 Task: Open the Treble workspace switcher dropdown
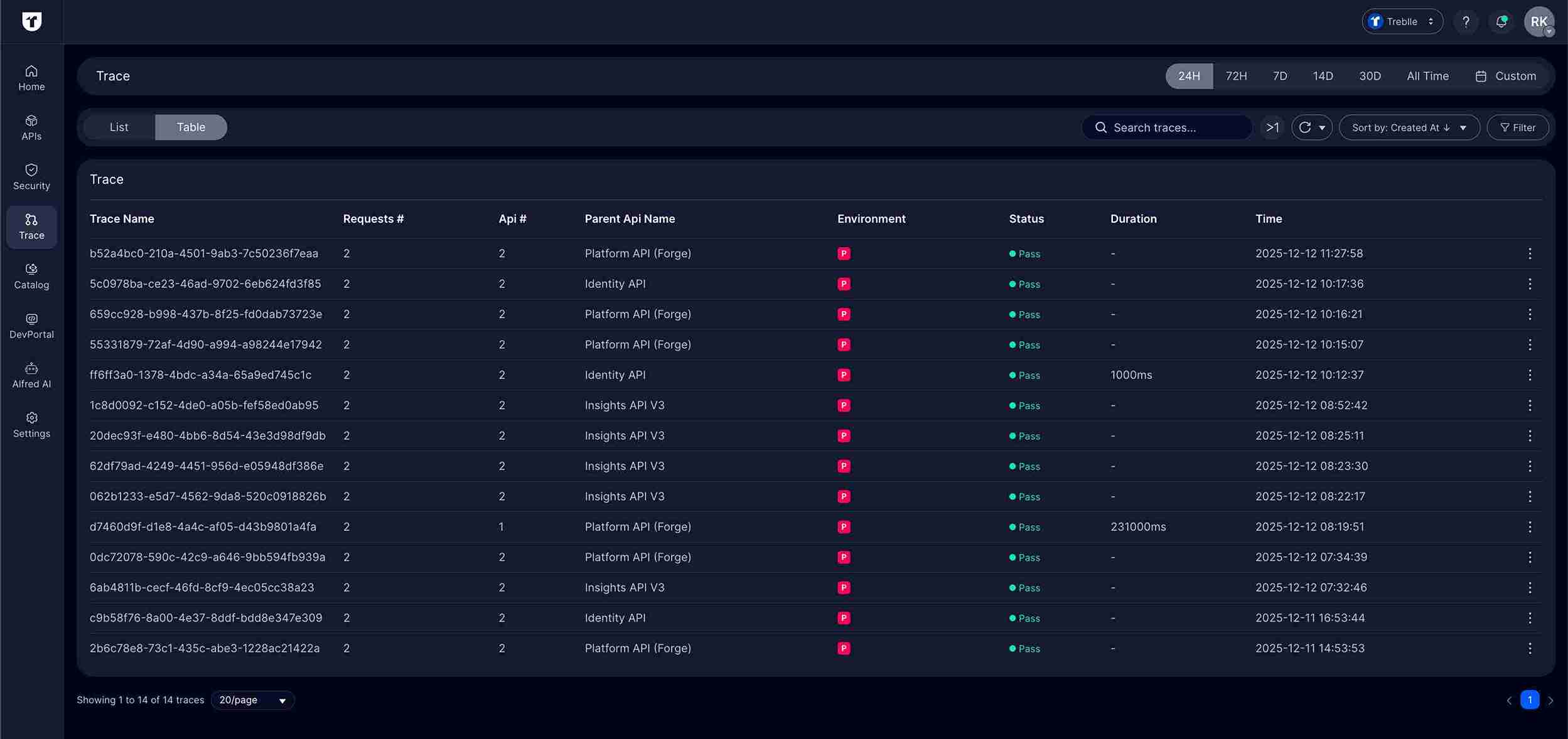point(1401,21)
